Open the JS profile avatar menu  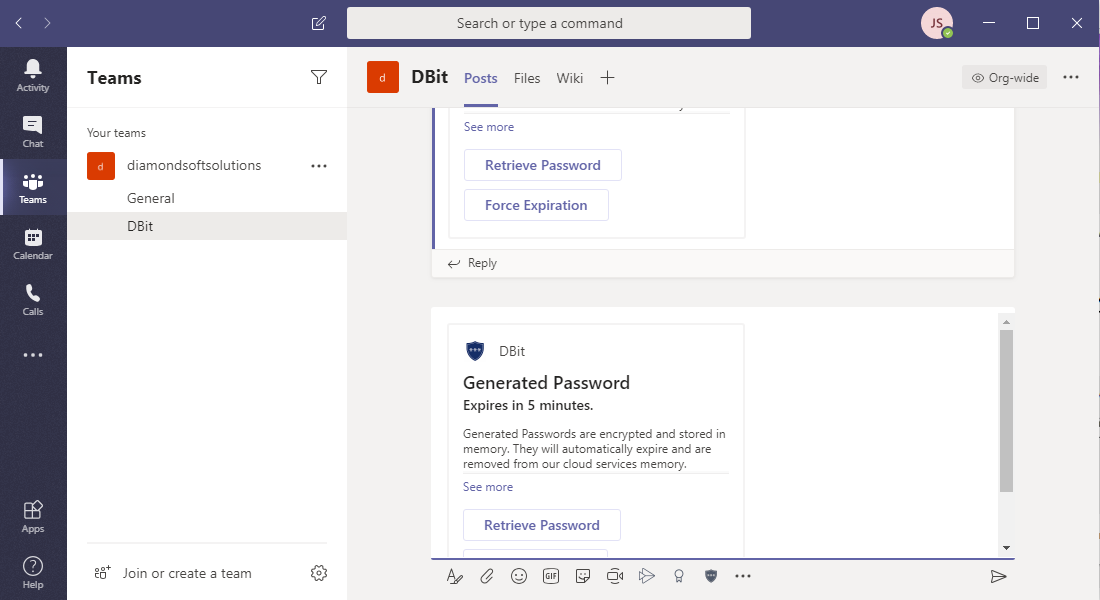[x=937, y=23]
